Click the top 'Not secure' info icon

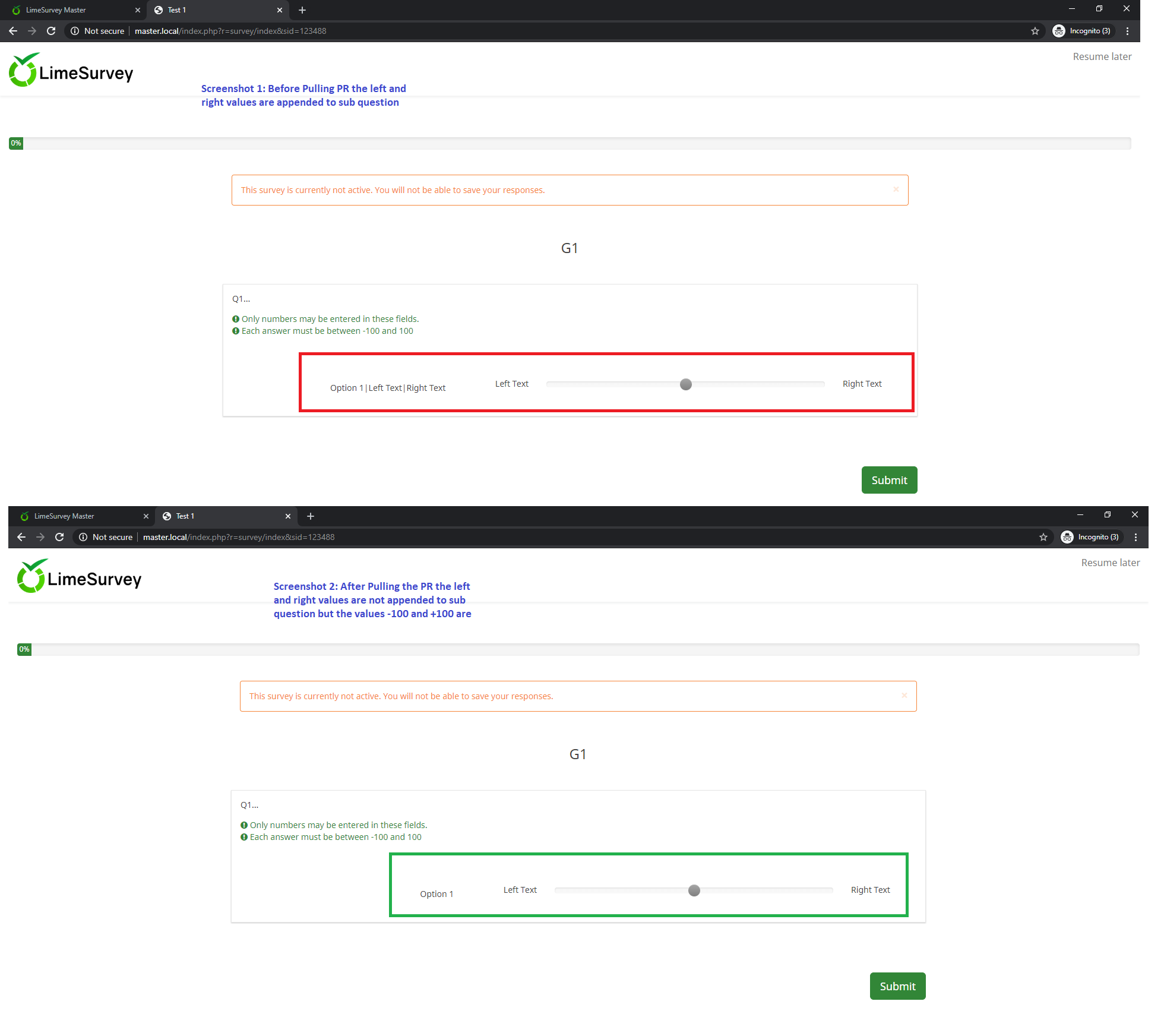[x=75, y=31]
